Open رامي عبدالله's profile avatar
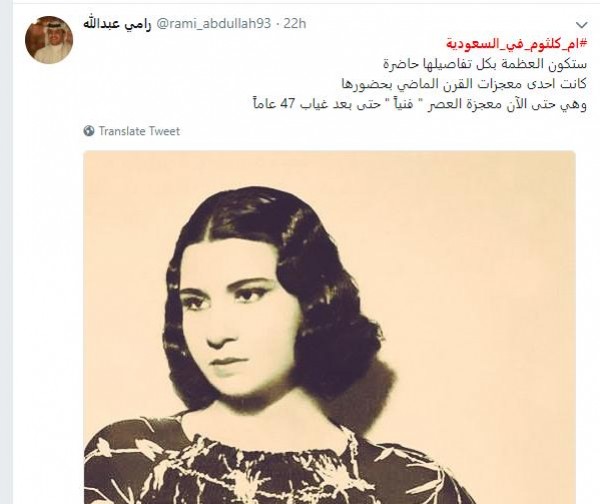This screenshot has height=504, width=600. tap(49, 39)
